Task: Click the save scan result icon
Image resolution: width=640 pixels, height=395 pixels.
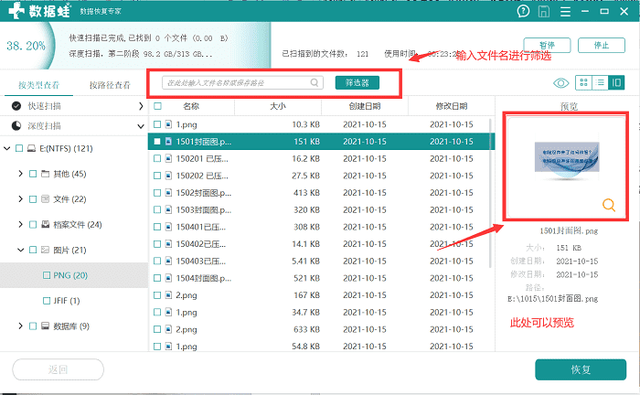Action: click(x=544, y=11)
